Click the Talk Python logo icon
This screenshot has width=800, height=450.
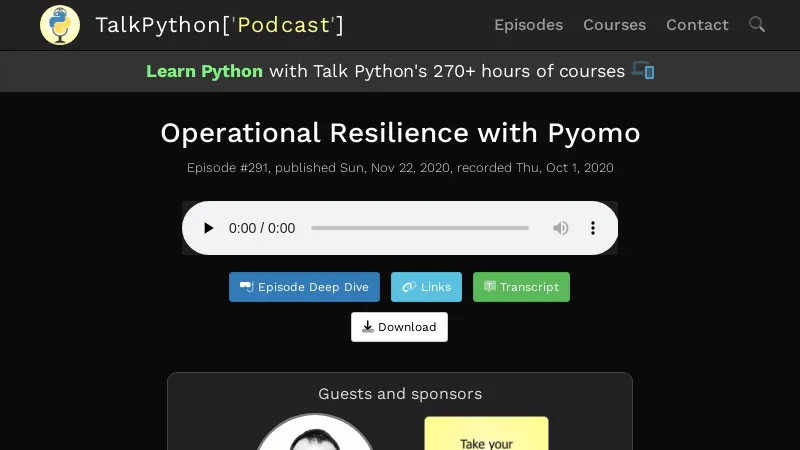60,25
